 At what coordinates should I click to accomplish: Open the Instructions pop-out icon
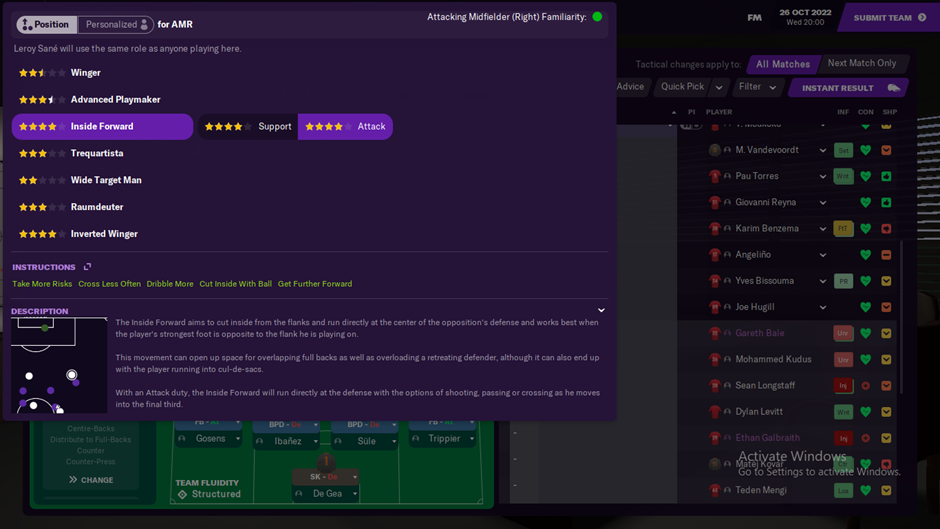pyautogui.click(x=88, y=266)
